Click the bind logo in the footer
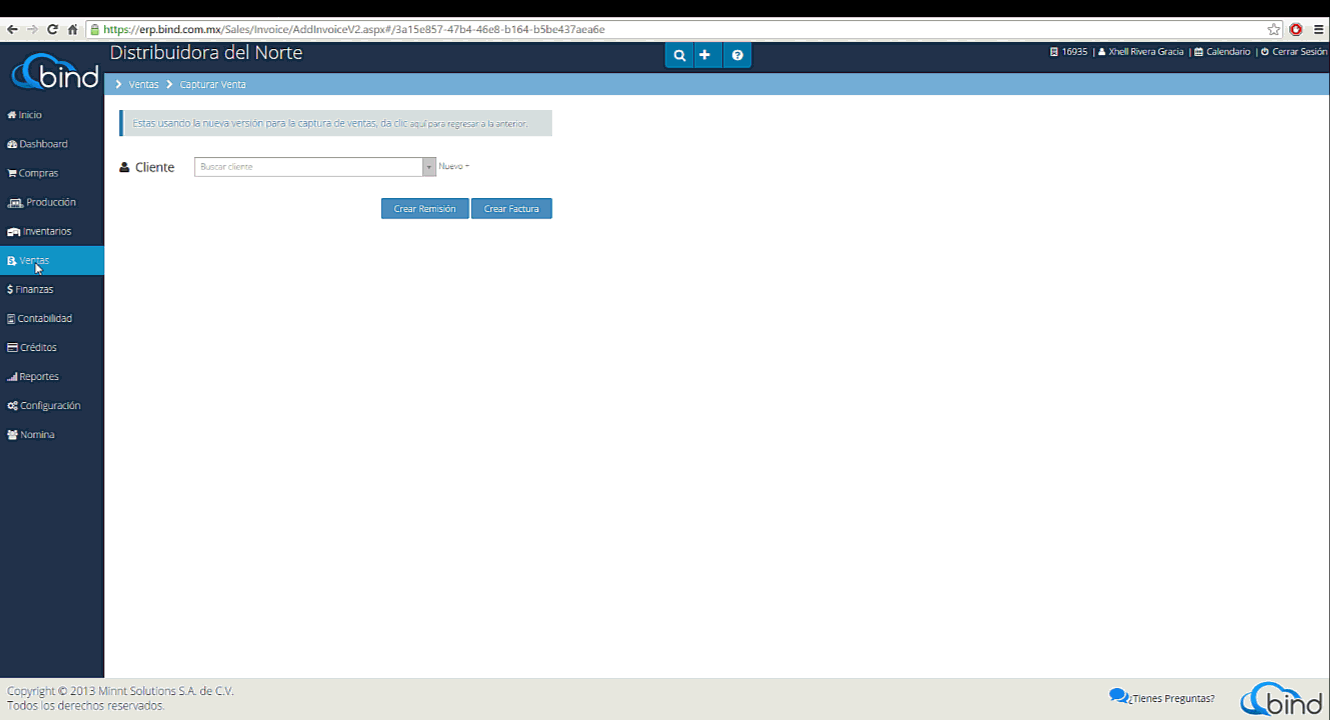 tap(1281, 698)
